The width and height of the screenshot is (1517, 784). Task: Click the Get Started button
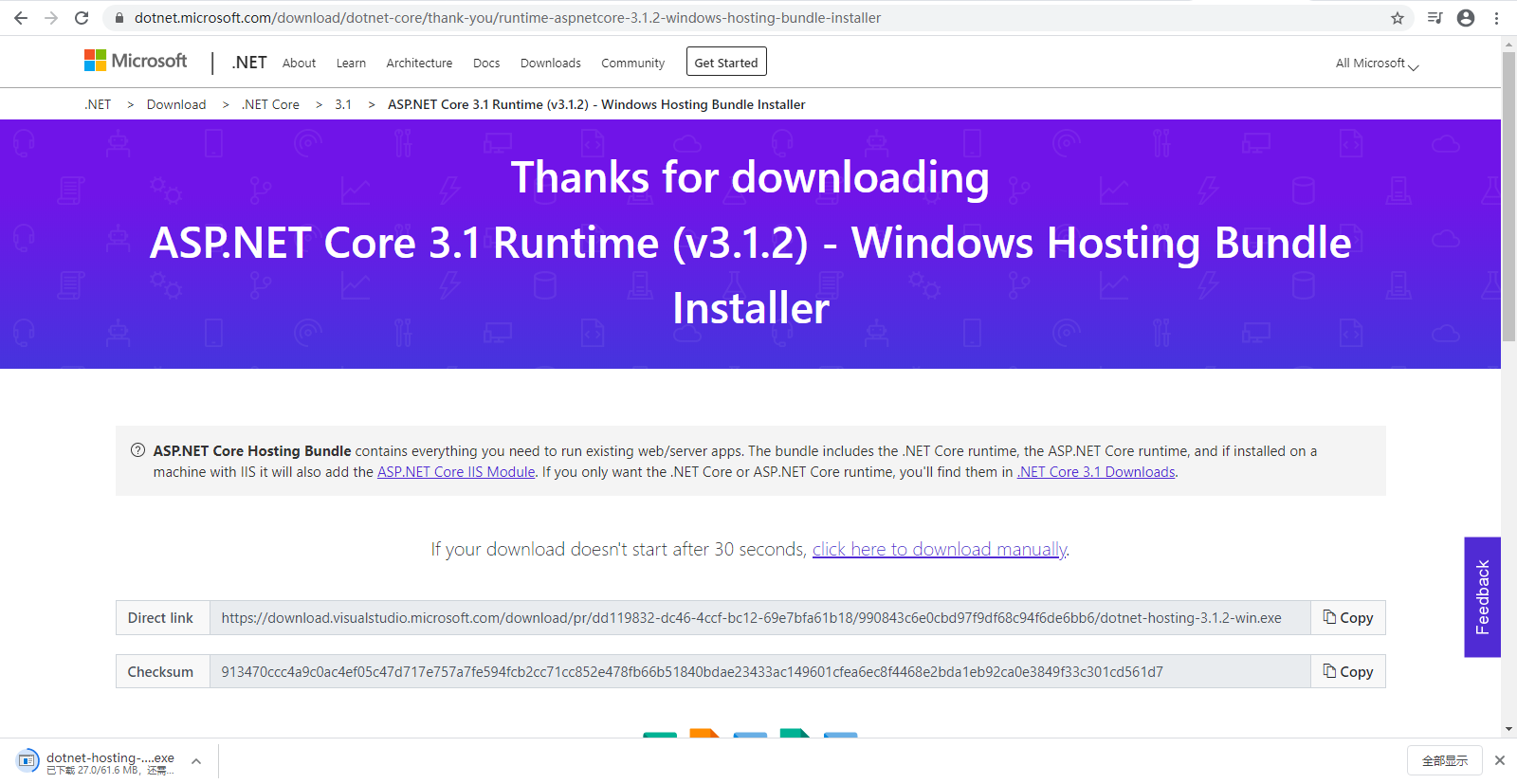726,62
